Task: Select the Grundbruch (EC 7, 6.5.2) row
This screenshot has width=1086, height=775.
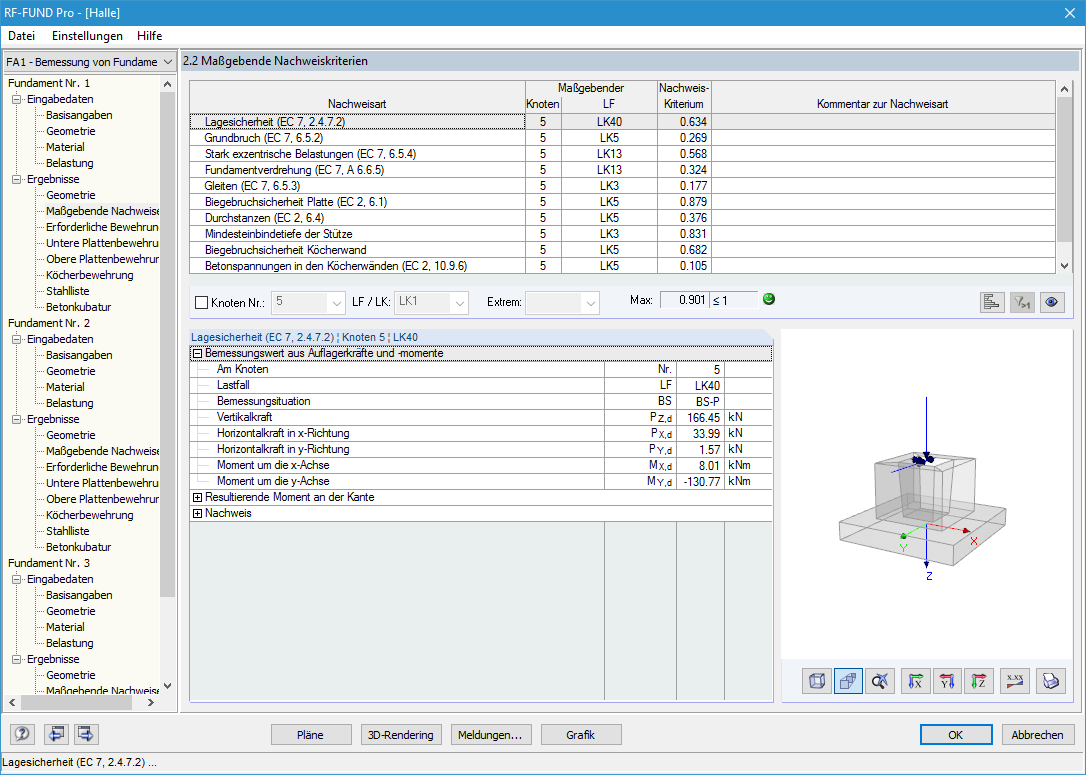Action: pos(622,138)
